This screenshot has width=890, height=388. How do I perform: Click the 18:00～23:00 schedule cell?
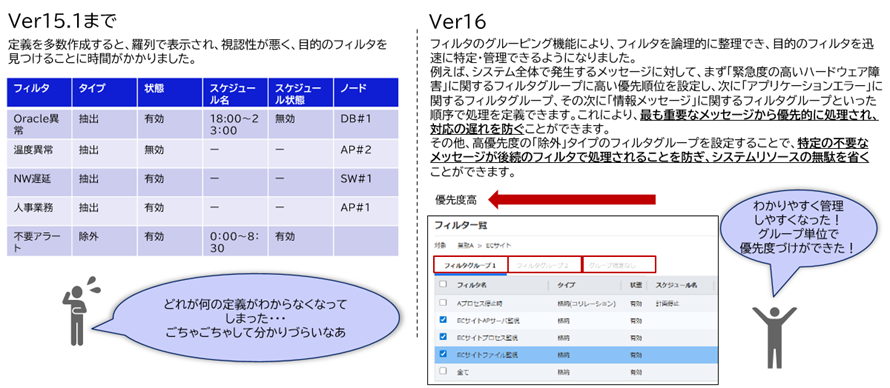click(235, 125)
